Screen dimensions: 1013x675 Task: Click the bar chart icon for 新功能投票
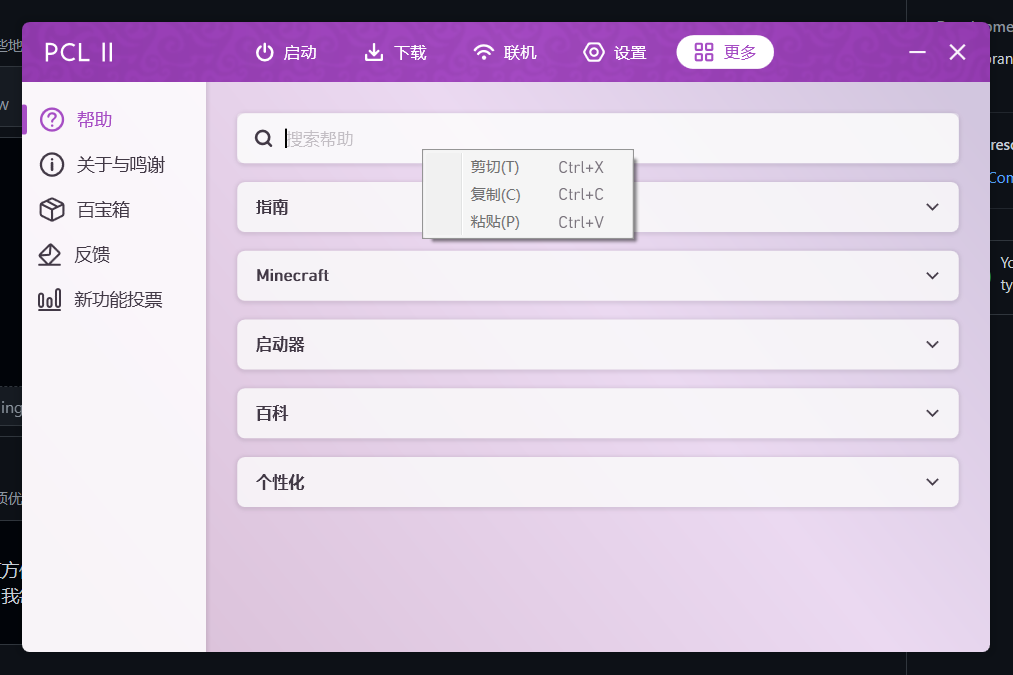point(51,299)
